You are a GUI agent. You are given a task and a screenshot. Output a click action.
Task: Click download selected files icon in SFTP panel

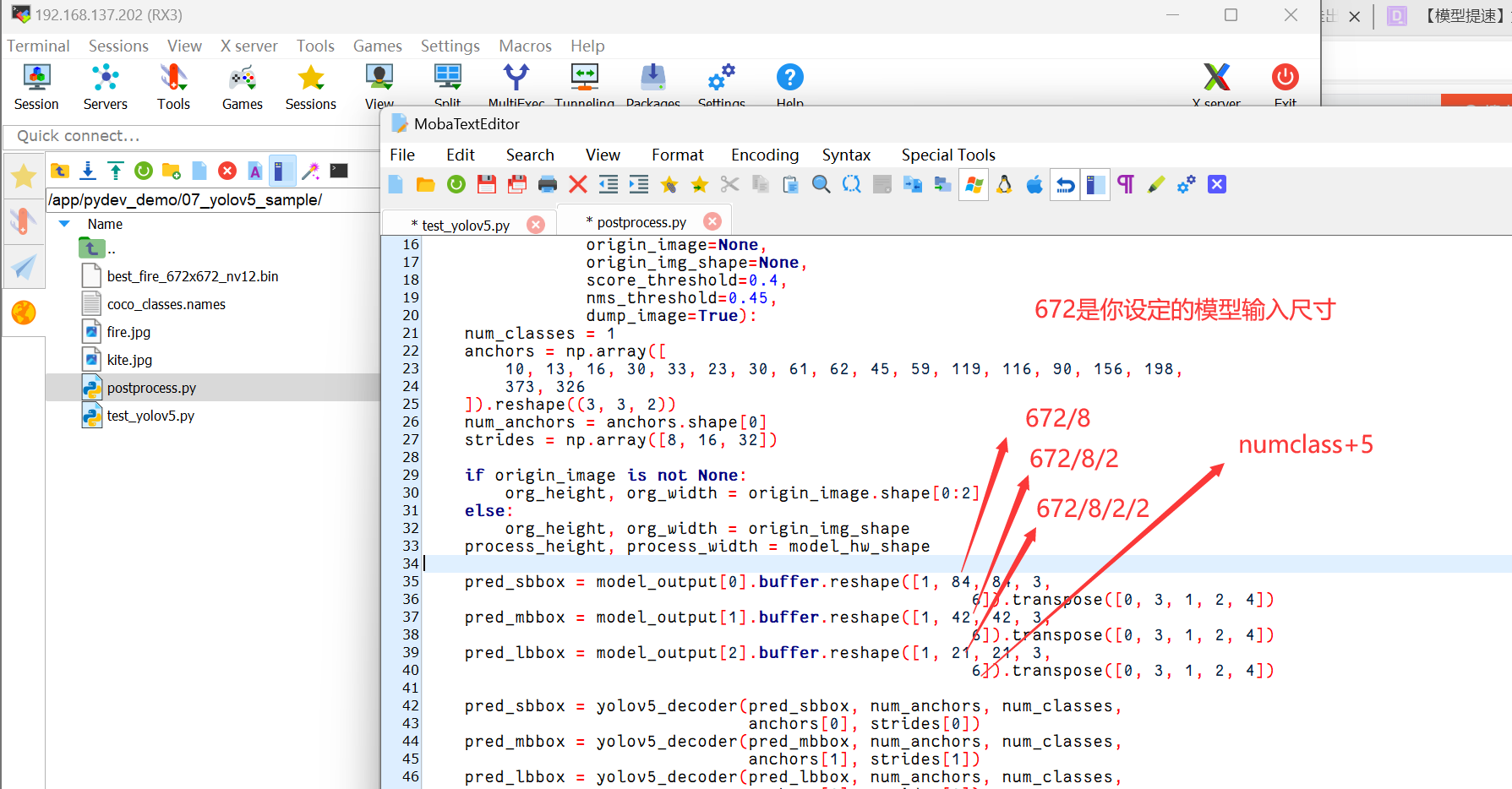click(88, 171)
